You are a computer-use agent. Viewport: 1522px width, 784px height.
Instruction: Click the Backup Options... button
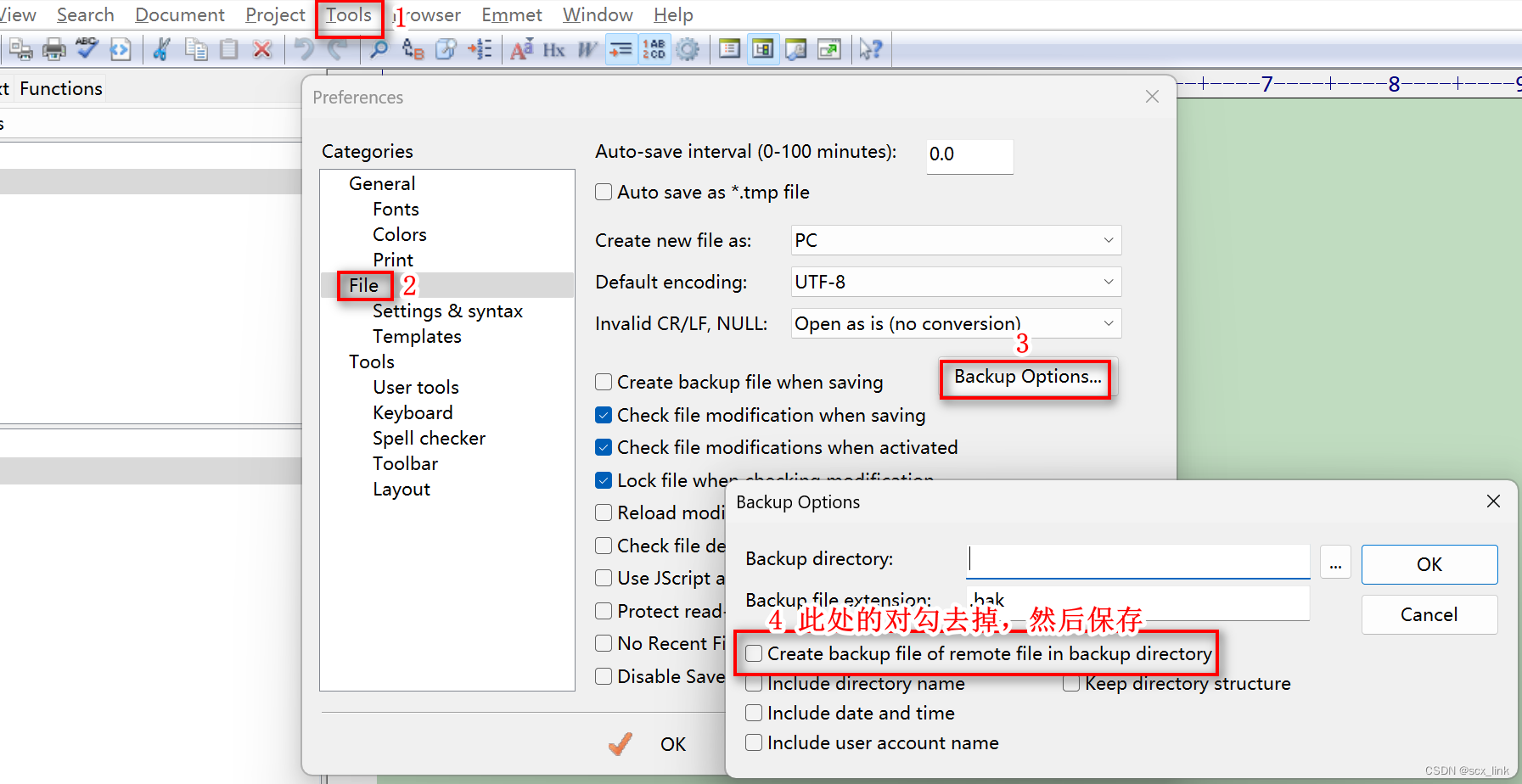1028,377
